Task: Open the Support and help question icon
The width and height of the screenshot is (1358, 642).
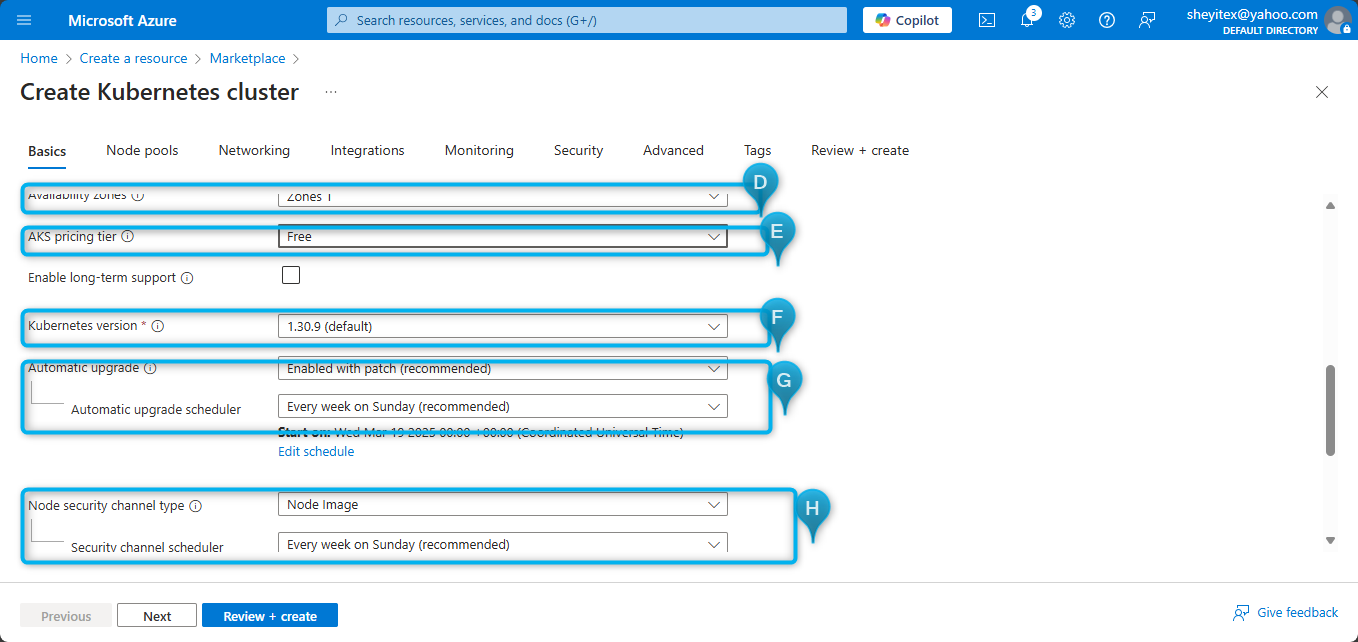Action: 1107,20
